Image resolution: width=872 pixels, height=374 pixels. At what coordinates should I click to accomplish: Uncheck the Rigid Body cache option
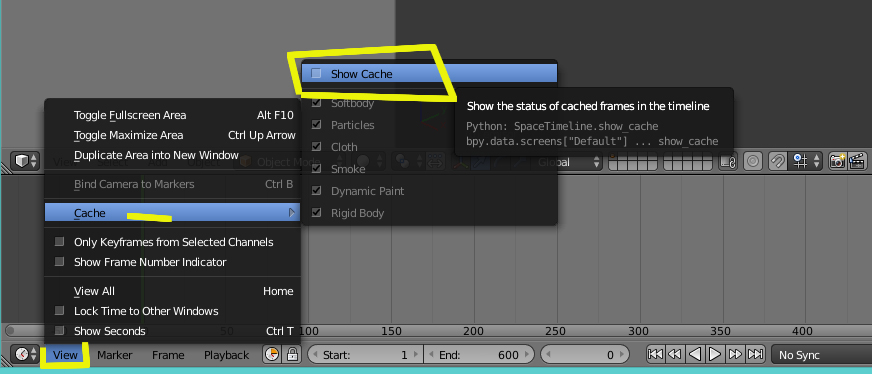coord(316,212)
